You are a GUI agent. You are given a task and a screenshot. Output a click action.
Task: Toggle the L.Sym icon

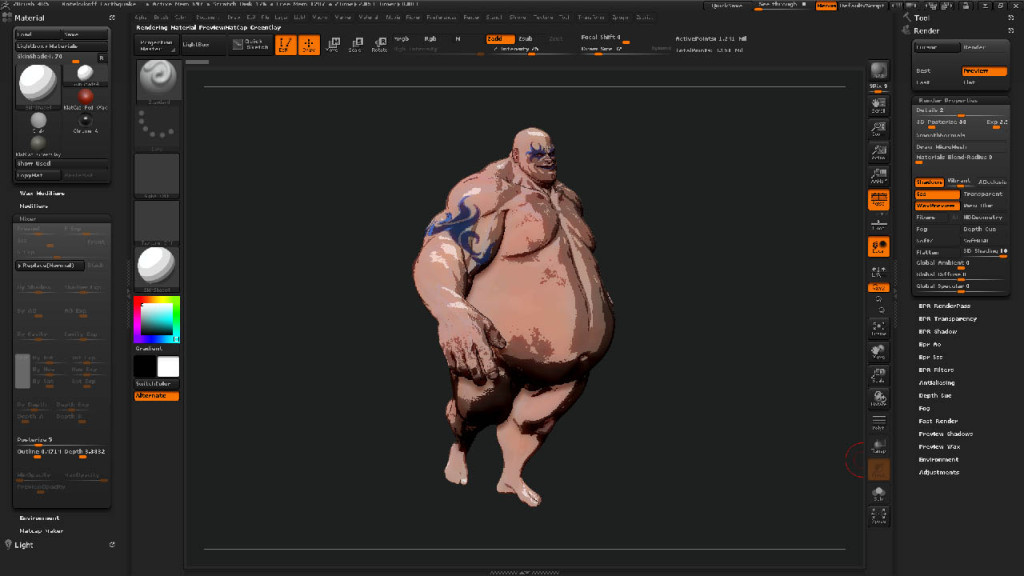[x=878, y=271]
